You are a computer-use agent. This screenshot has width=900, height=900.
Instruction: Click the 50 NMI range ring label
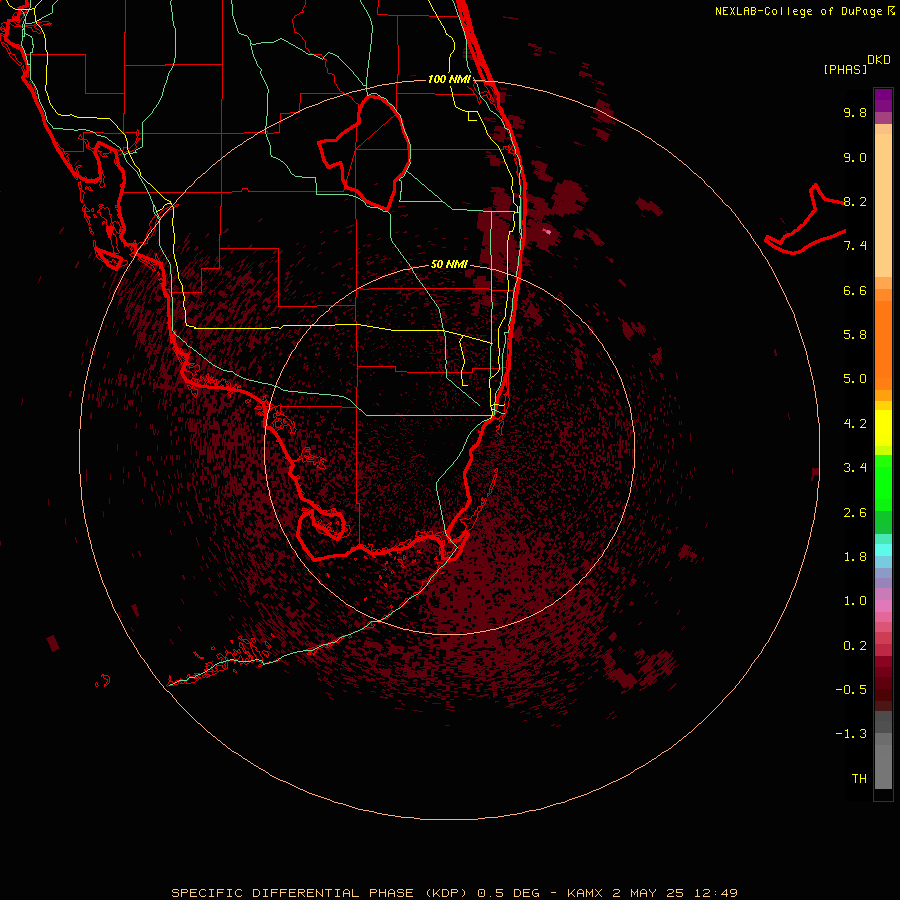click(449, 264)
